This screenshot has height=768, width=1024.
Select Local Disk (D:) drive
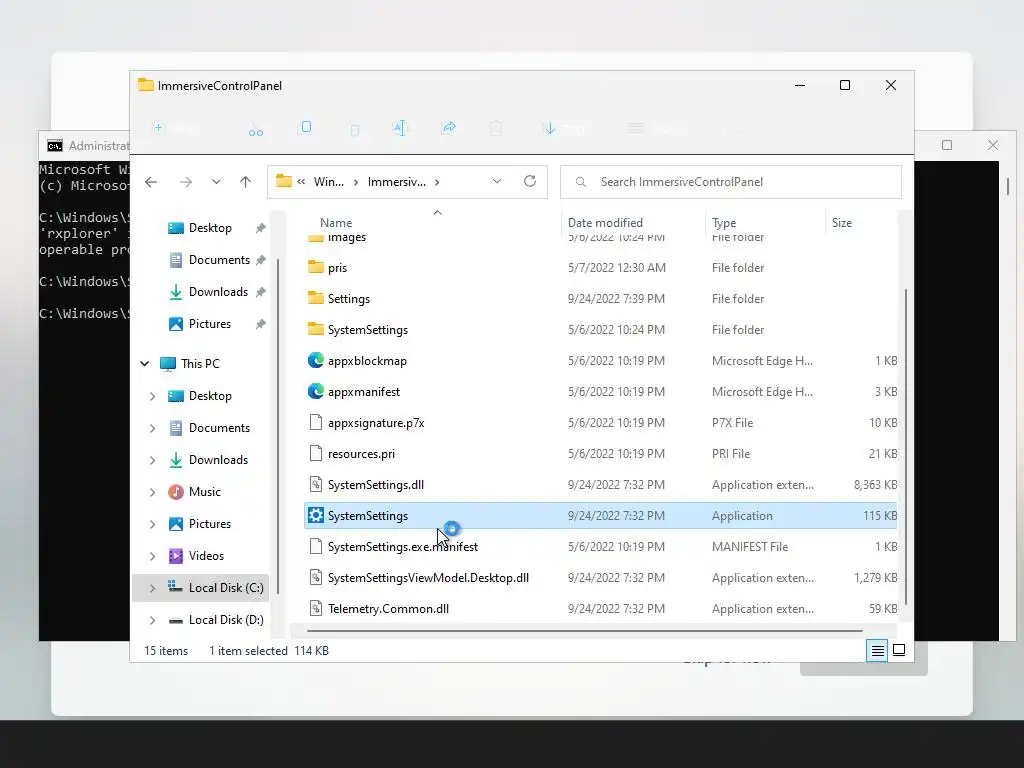click(226, 620)
